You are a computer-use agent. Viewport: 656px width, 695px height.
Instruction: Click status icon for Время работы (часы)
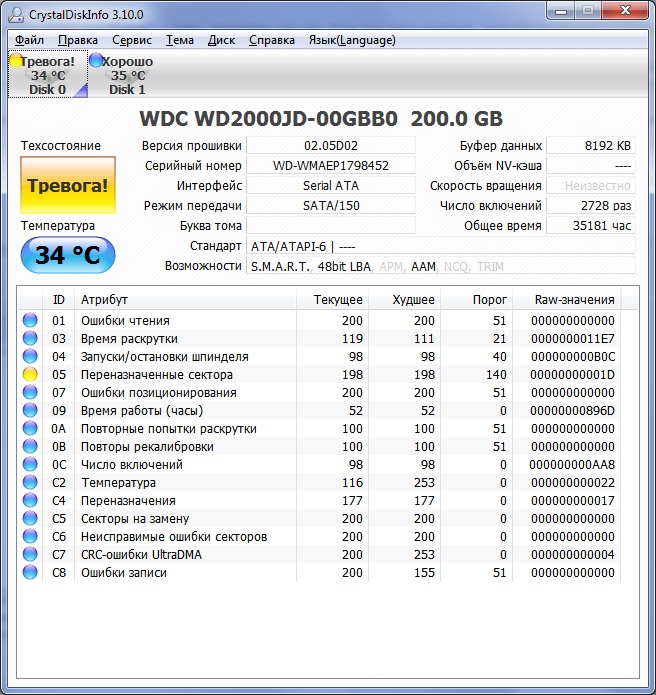pos(30,410)
